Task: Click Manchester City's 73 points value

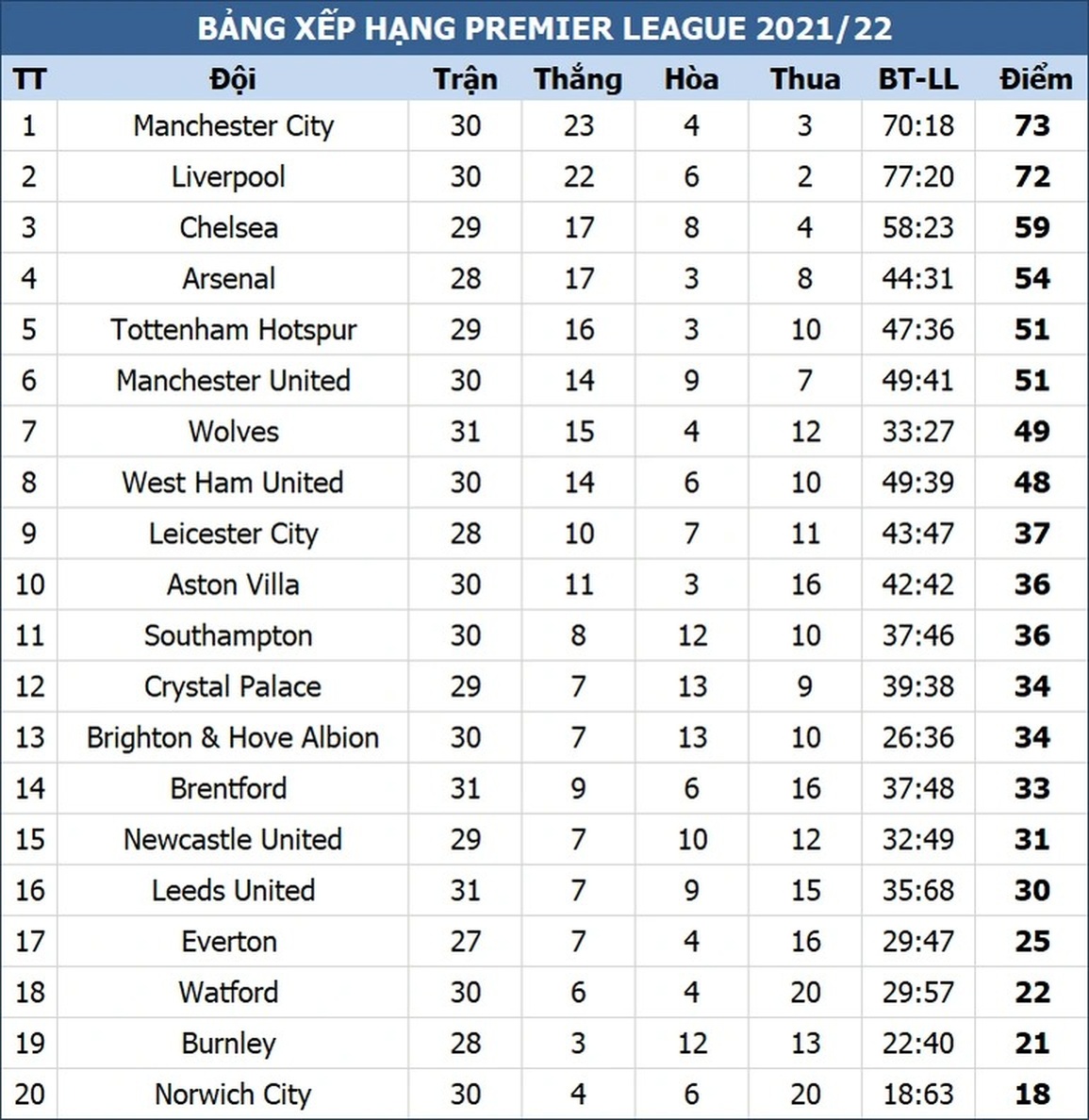Action: [x=1032, y=125]
